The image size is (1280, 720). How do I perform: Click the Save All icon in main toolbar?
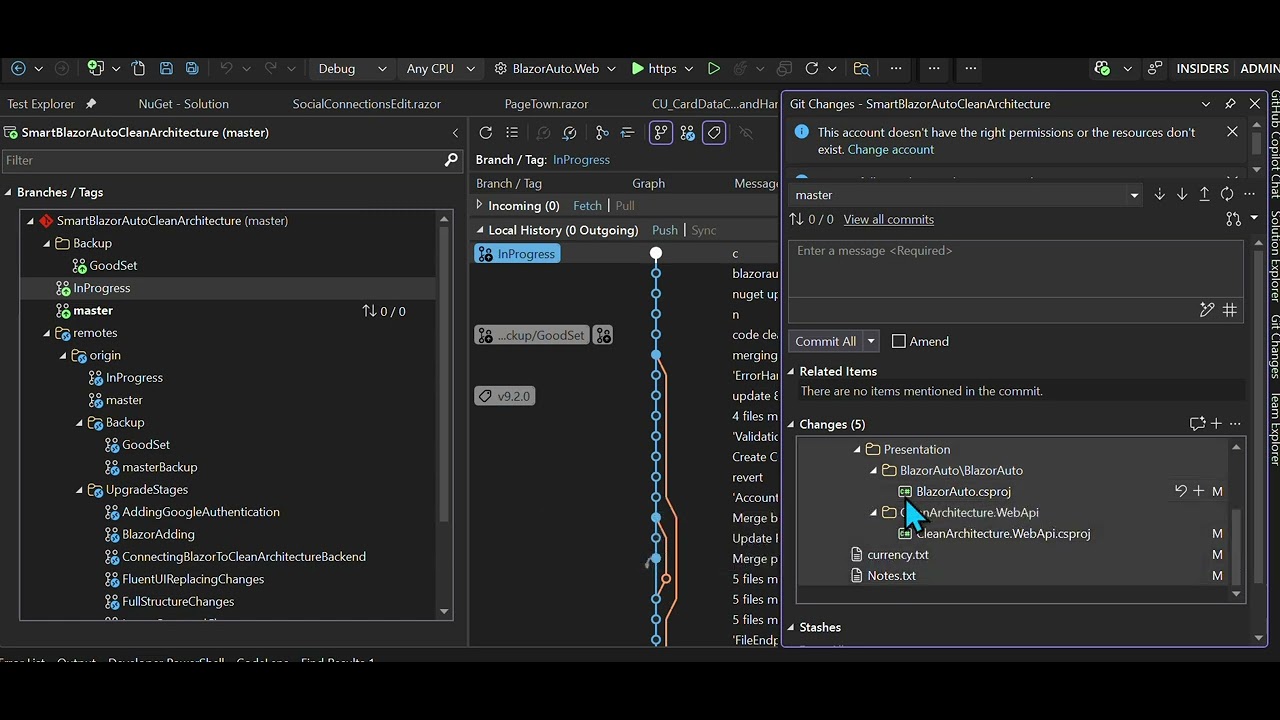tap(192, 69)
